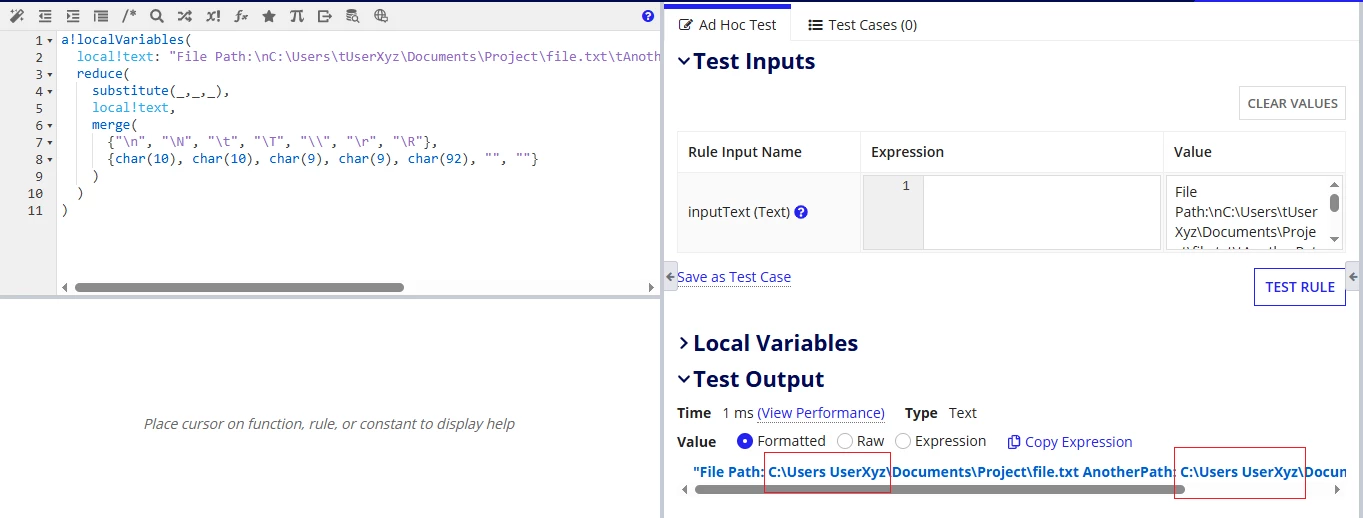Screen dimensions: 1363x518
Task: Switch to the Test Cases (0) tab
Action: click(x=863, y=25)
